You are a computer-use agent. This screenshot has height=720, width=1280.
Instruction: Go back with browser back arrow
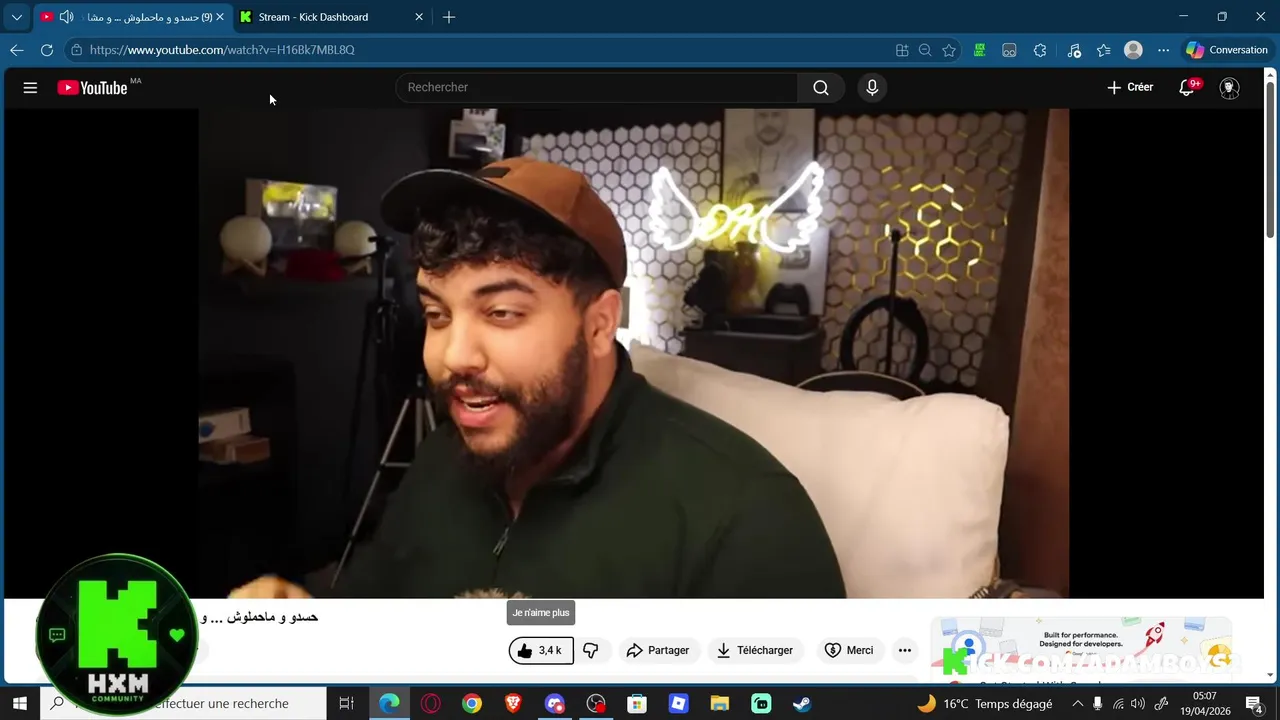[17, 50]
